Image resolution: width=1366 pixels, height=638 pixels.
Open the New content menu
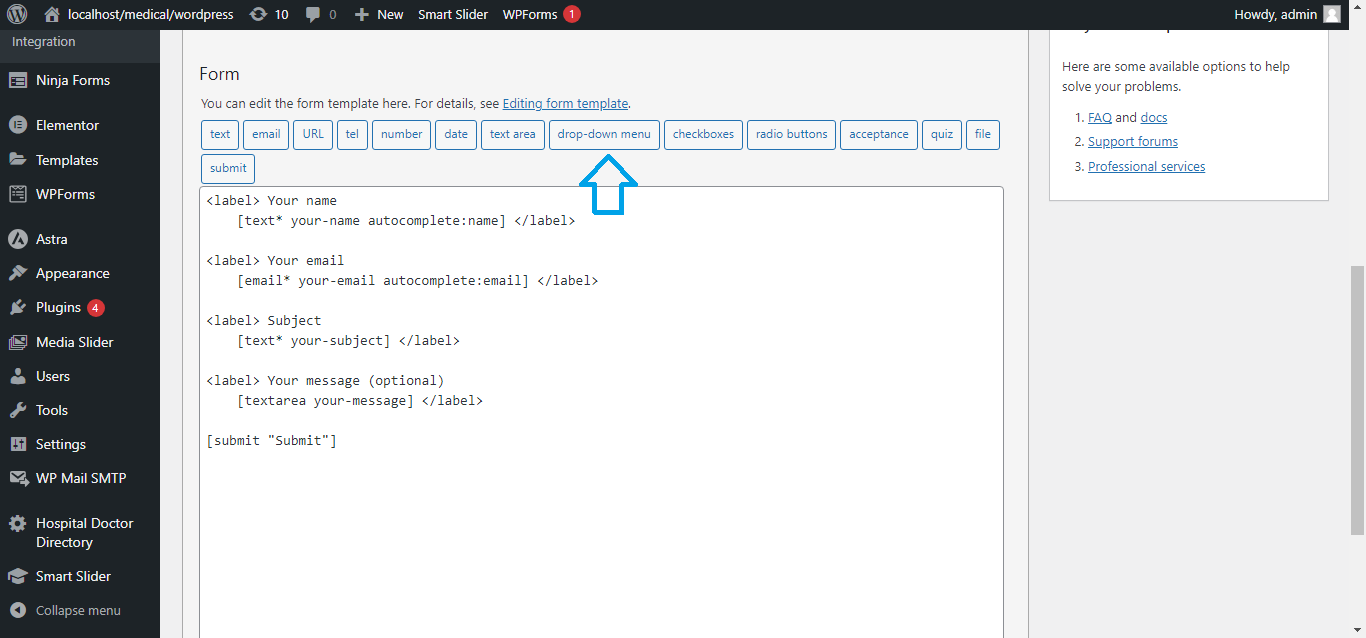click(379, 14)
